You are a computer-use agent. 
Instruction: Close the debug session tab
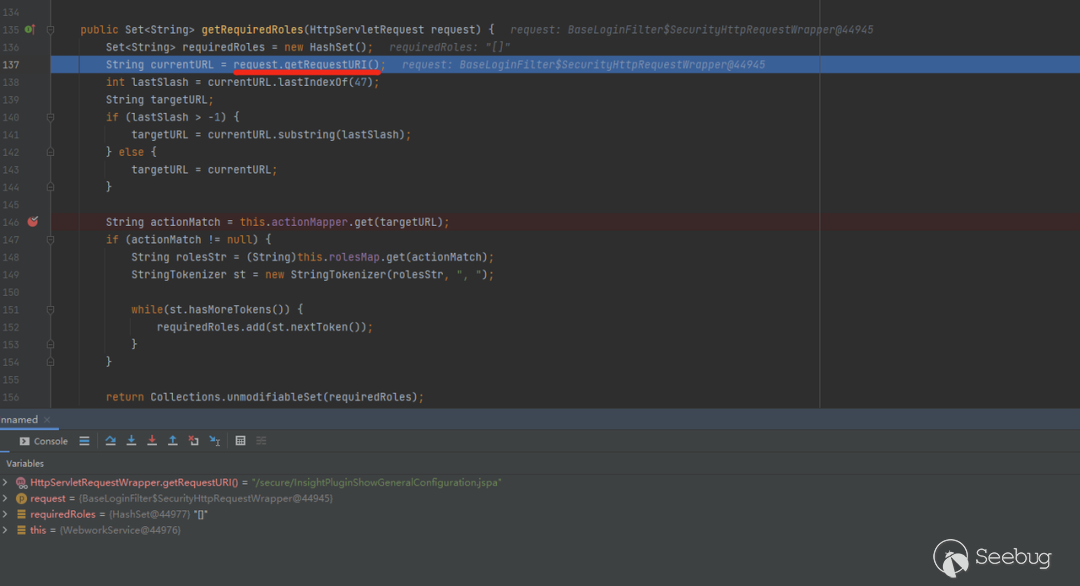click(47, 420)
